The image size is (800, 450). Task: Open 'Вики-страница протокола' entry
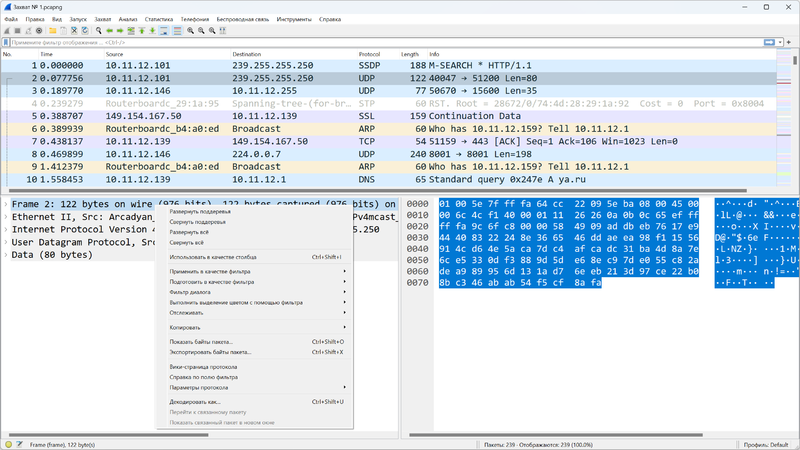click(257, 367)
